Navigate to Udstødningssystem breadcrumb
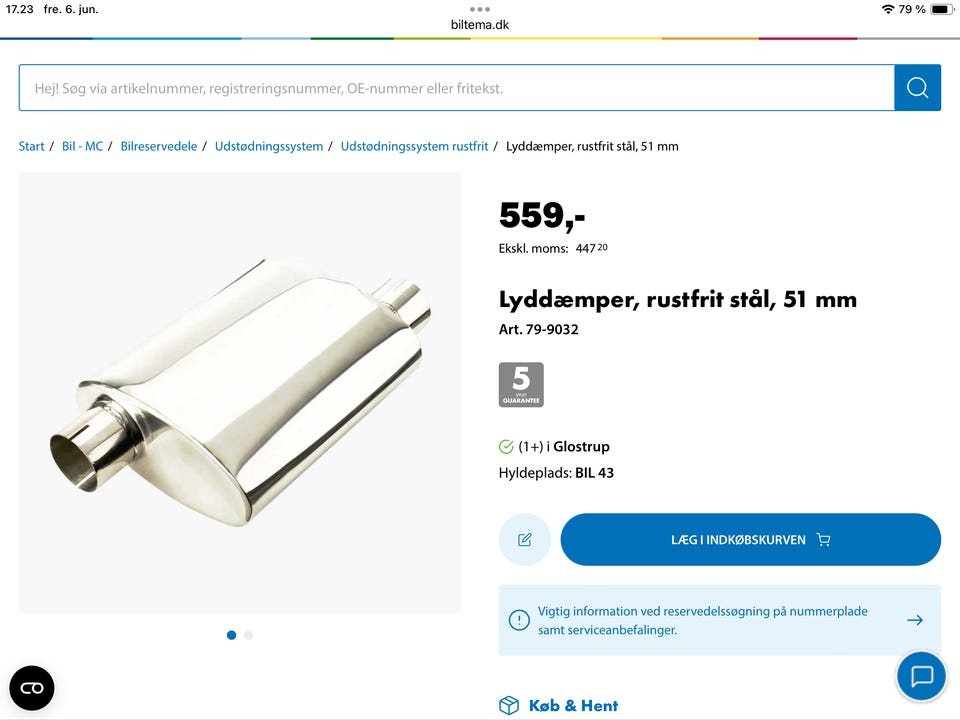The height and width of the screenshot is (720, 960). point(269,146)
